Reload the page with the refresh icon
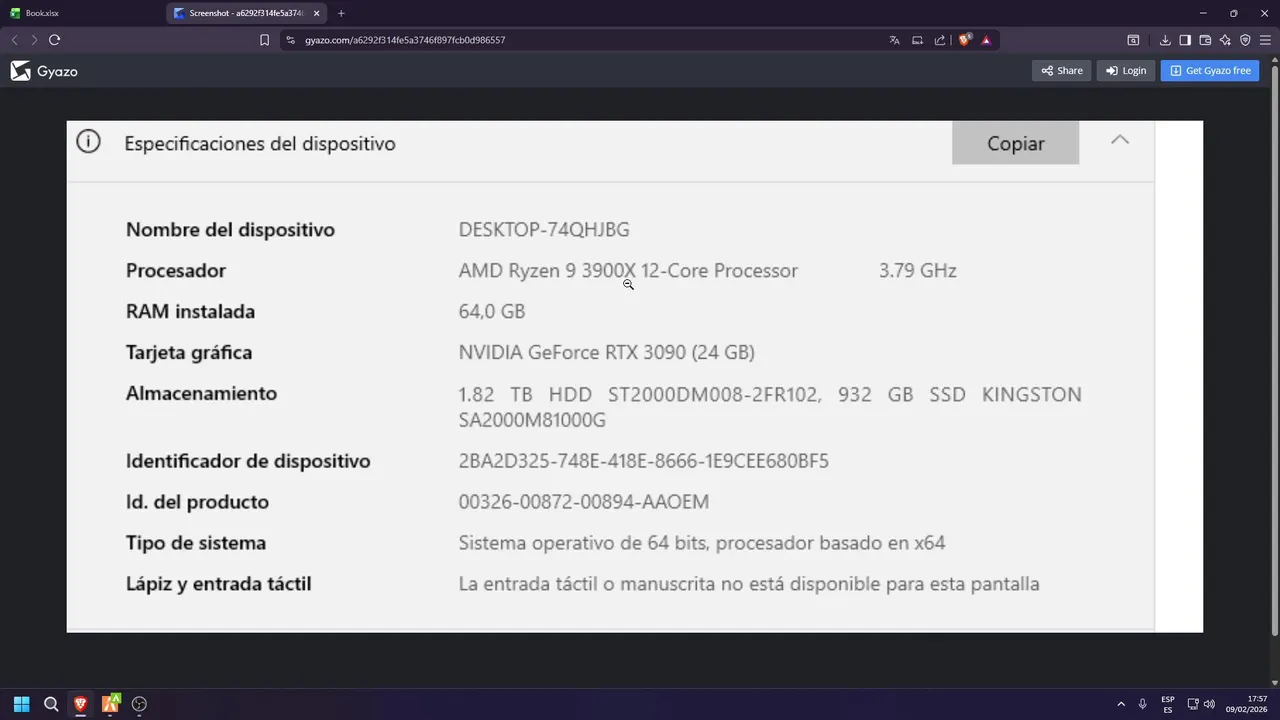1280x720 pixels. pyautogui.click(x=54, y=40)
